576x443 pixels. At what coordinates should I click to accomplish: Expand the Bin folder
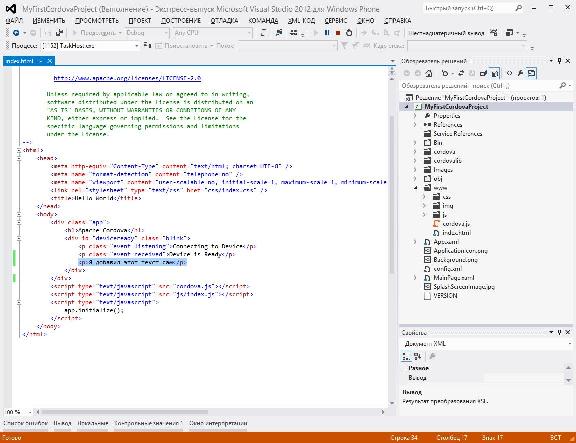click(415, 143)
